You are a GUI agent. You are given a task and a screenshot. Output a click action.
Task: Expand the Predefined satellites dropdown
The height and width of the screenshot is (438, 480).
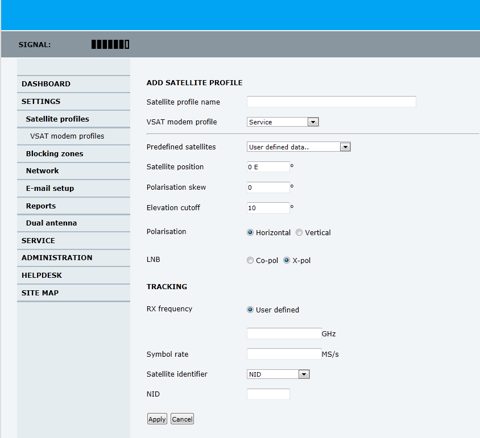coord(299,147)
